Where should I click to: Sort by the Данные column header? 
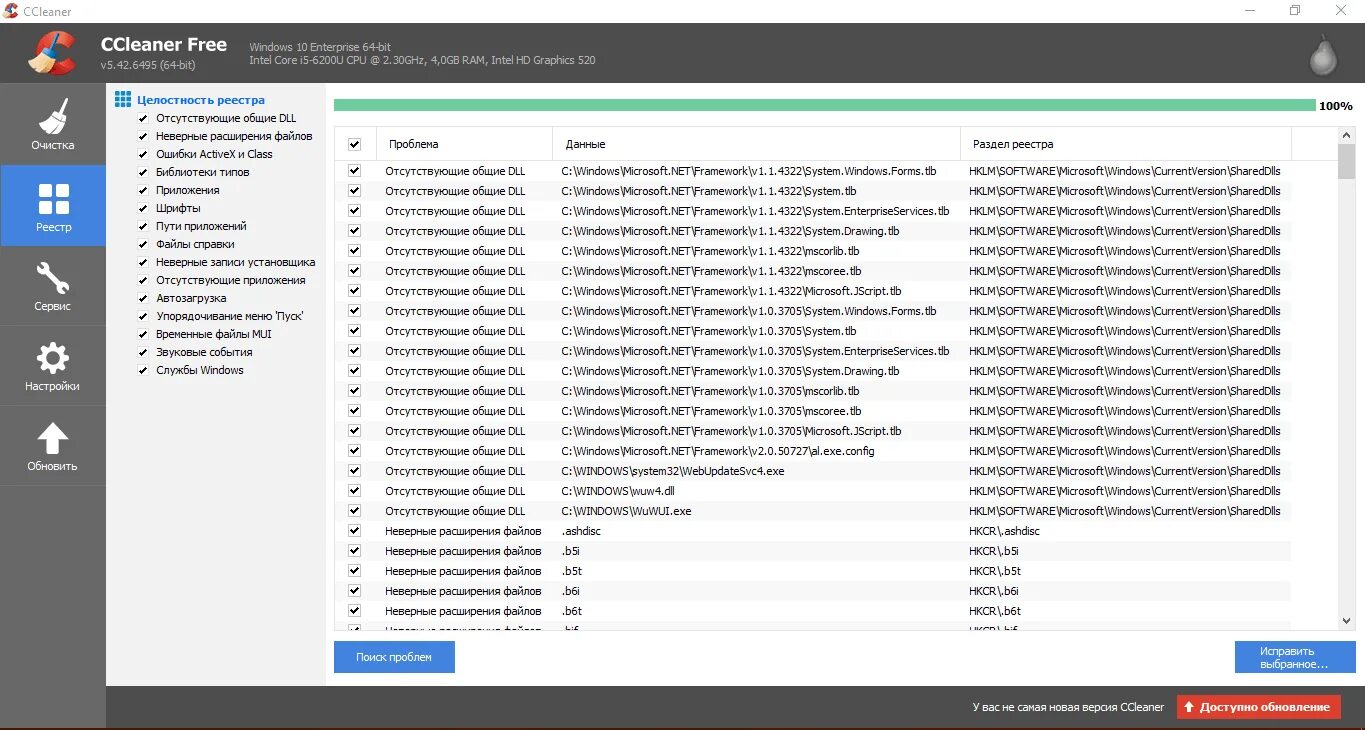point(756,144)
